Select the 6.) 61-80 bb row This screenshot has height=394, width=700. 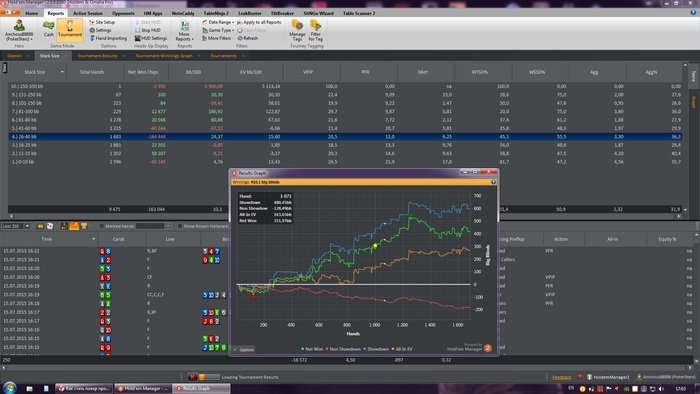345,120
